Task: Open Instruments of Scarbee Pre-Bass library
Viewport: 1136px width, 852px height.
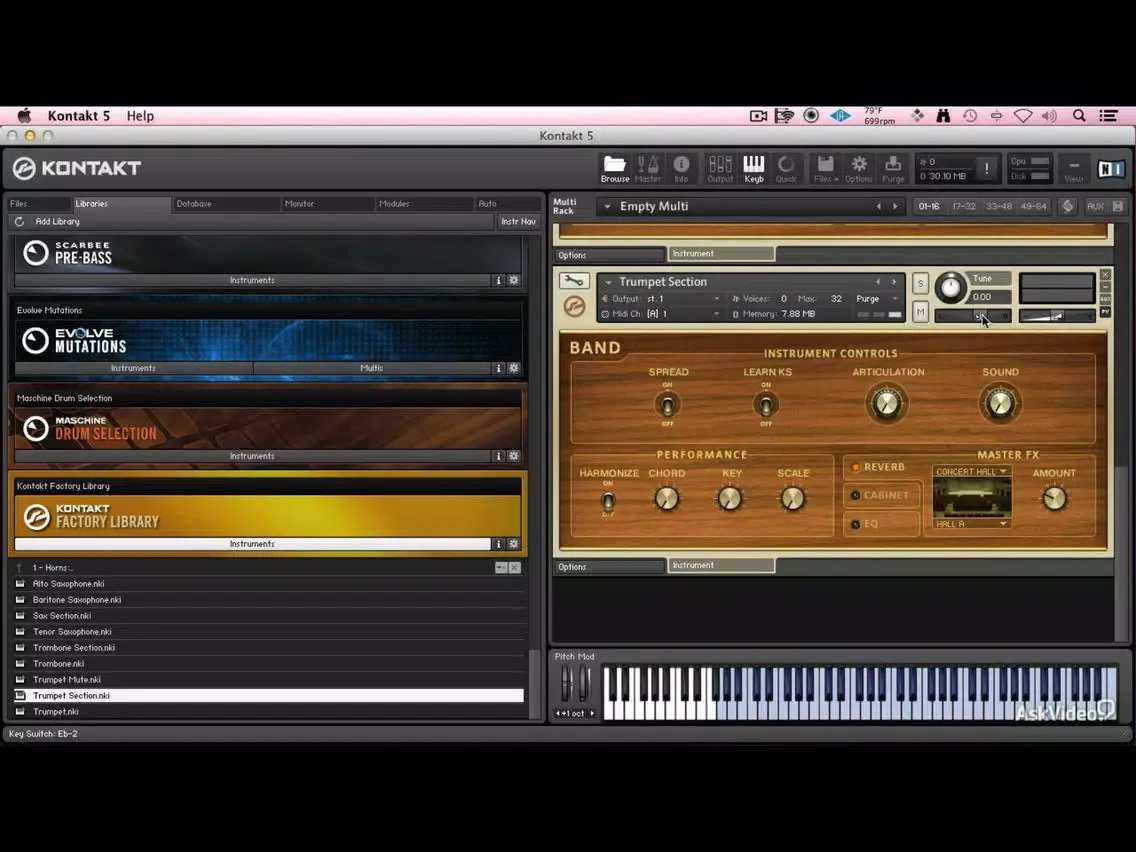Action: tap(252, 280)
